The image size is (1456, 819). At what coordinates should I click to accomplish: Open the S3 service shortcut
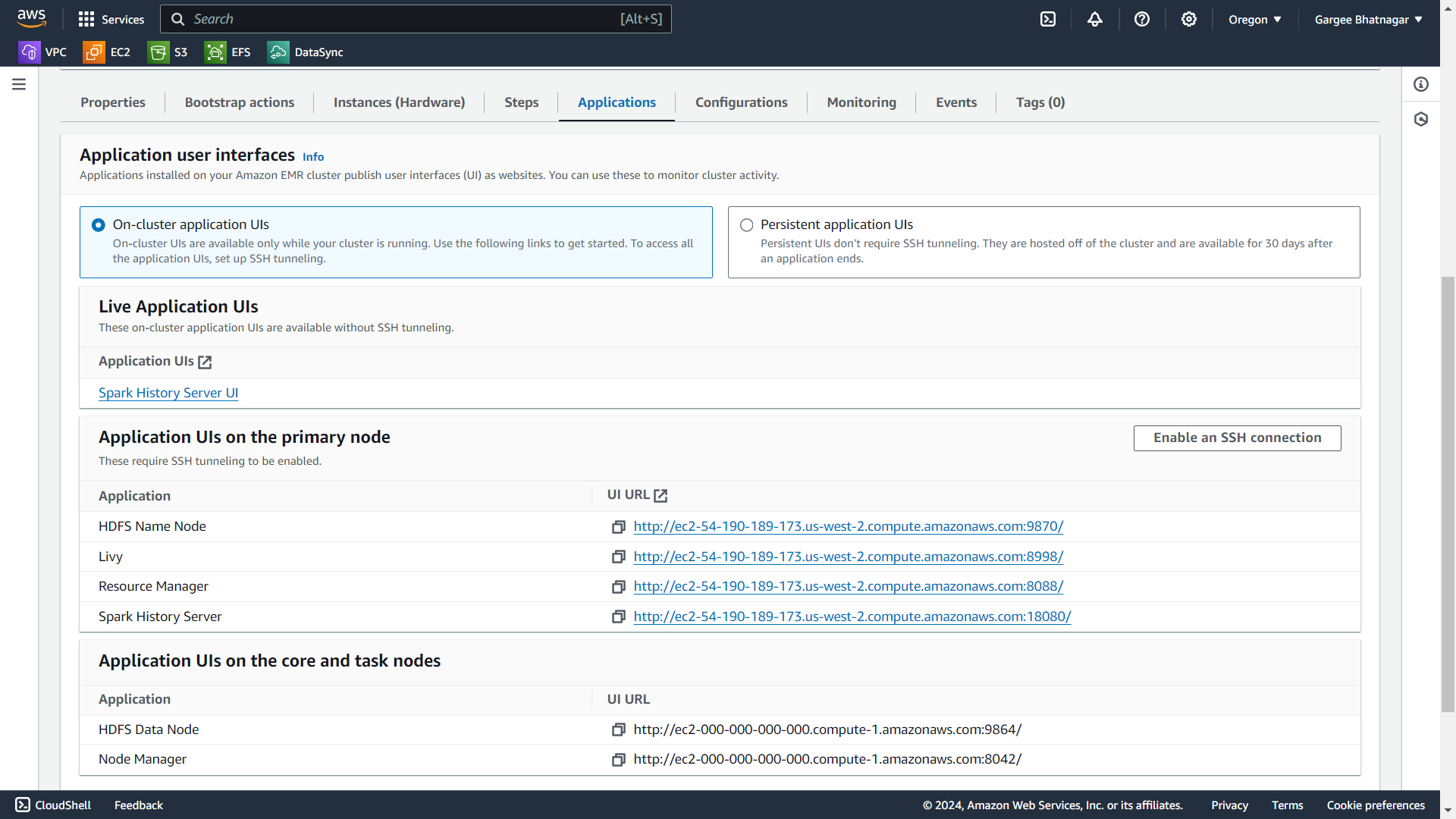(169, 52)
